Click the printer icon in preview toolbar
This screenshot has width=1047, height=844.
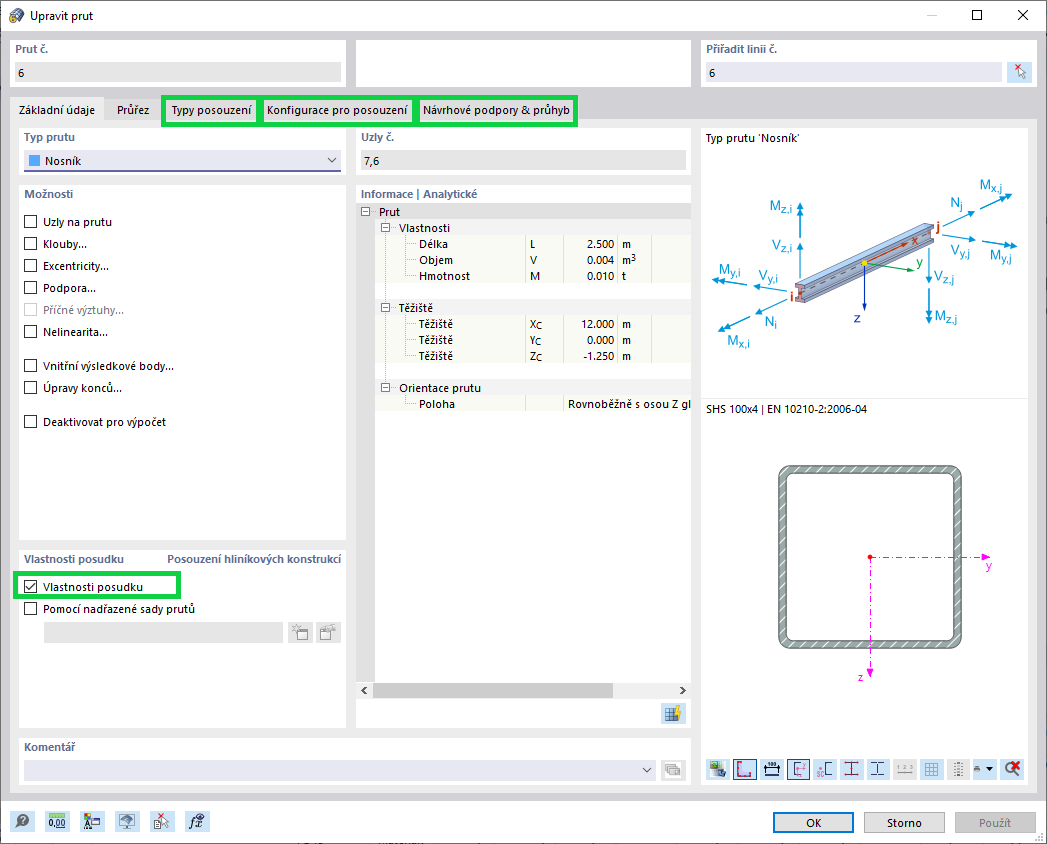978,769
